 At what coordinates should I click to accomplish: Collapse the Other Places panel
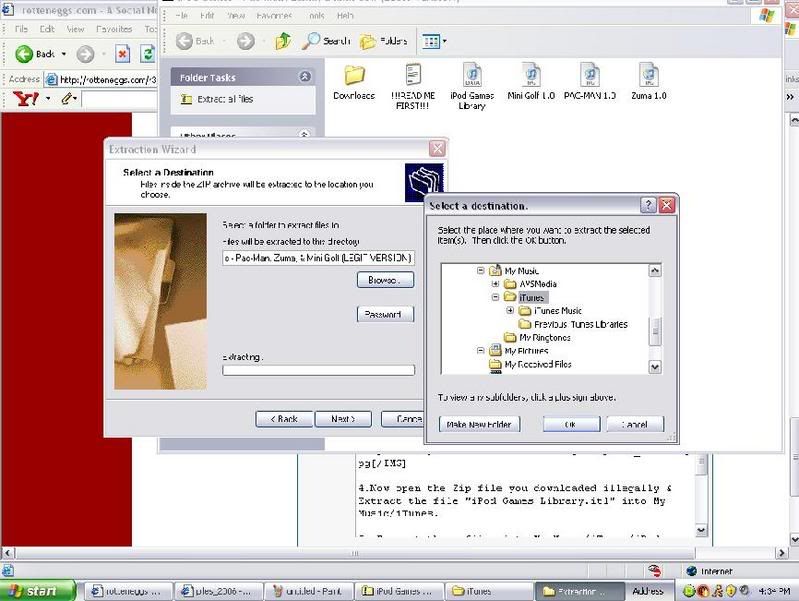pyautogui.click(x=305, y=135)
